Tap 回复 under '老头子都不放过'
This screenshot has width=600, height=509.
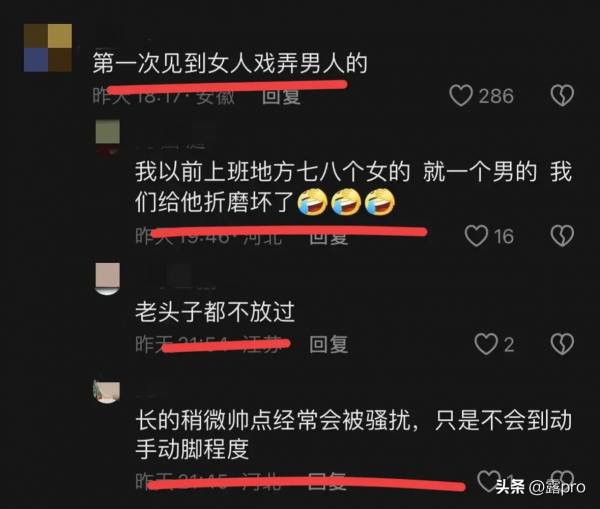coord(329,344)
